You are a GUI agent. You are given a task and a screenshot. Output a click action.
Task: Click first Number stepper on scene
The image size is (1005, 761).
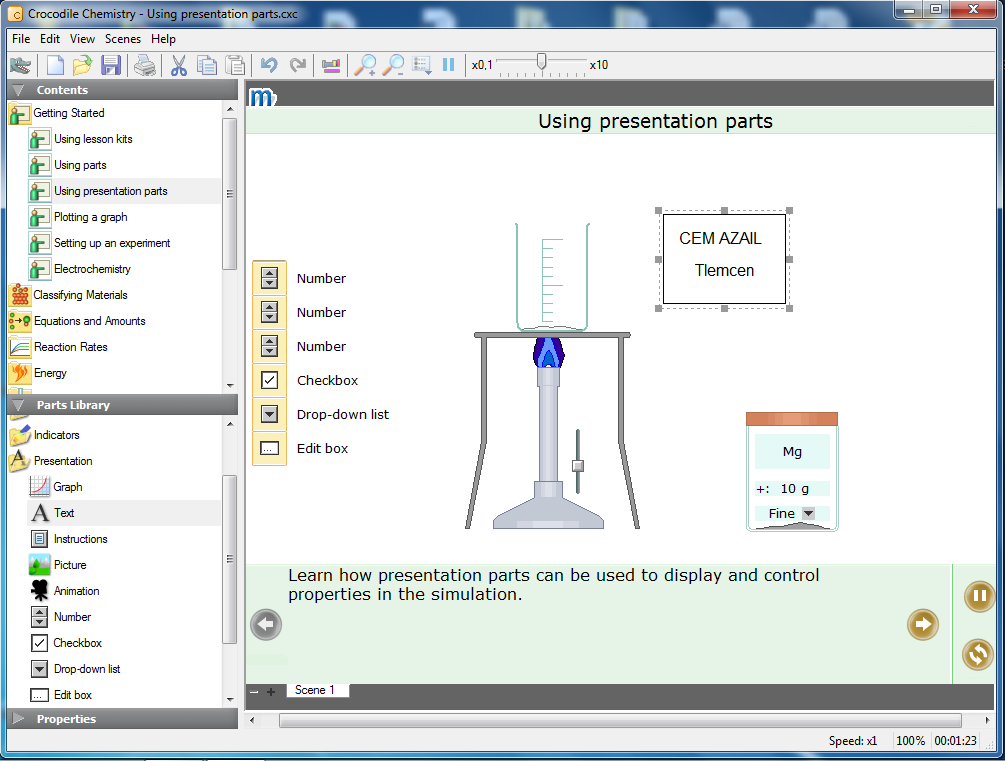click(x=269, y=278)
